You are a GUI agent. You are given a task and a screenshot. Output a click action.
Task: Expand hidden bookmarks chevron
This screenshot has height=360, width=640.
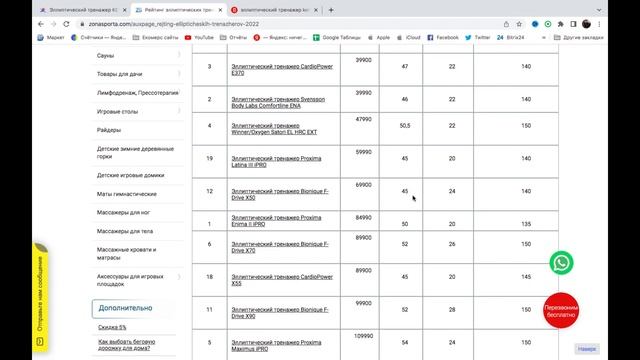point(544,38)
